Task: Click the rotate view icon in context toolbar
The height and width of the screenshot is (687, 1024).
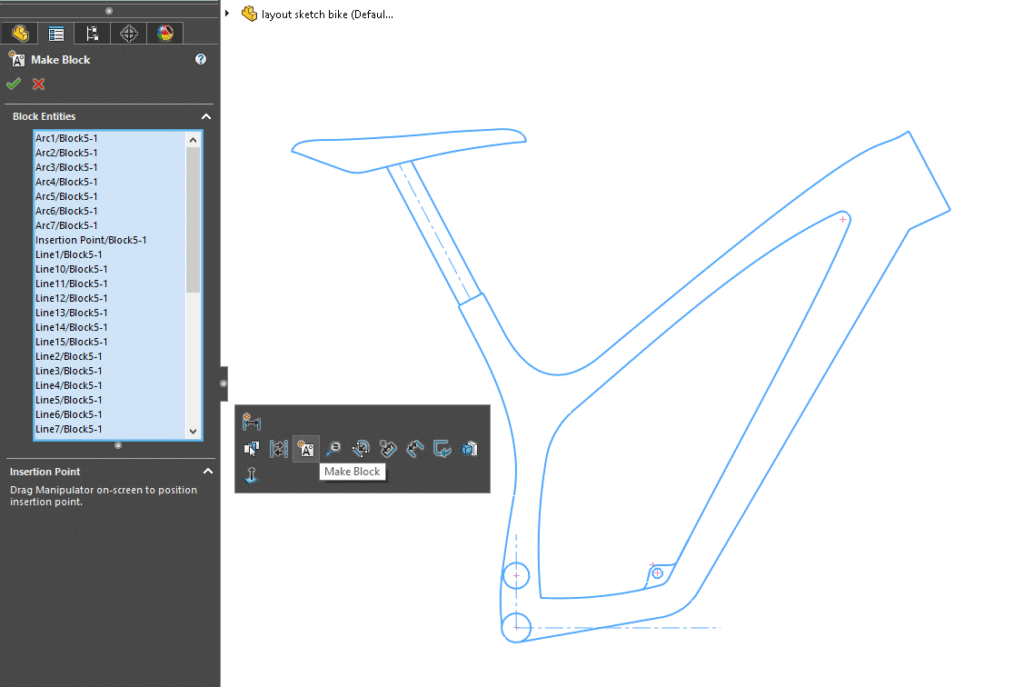Action: click(362, 449)
